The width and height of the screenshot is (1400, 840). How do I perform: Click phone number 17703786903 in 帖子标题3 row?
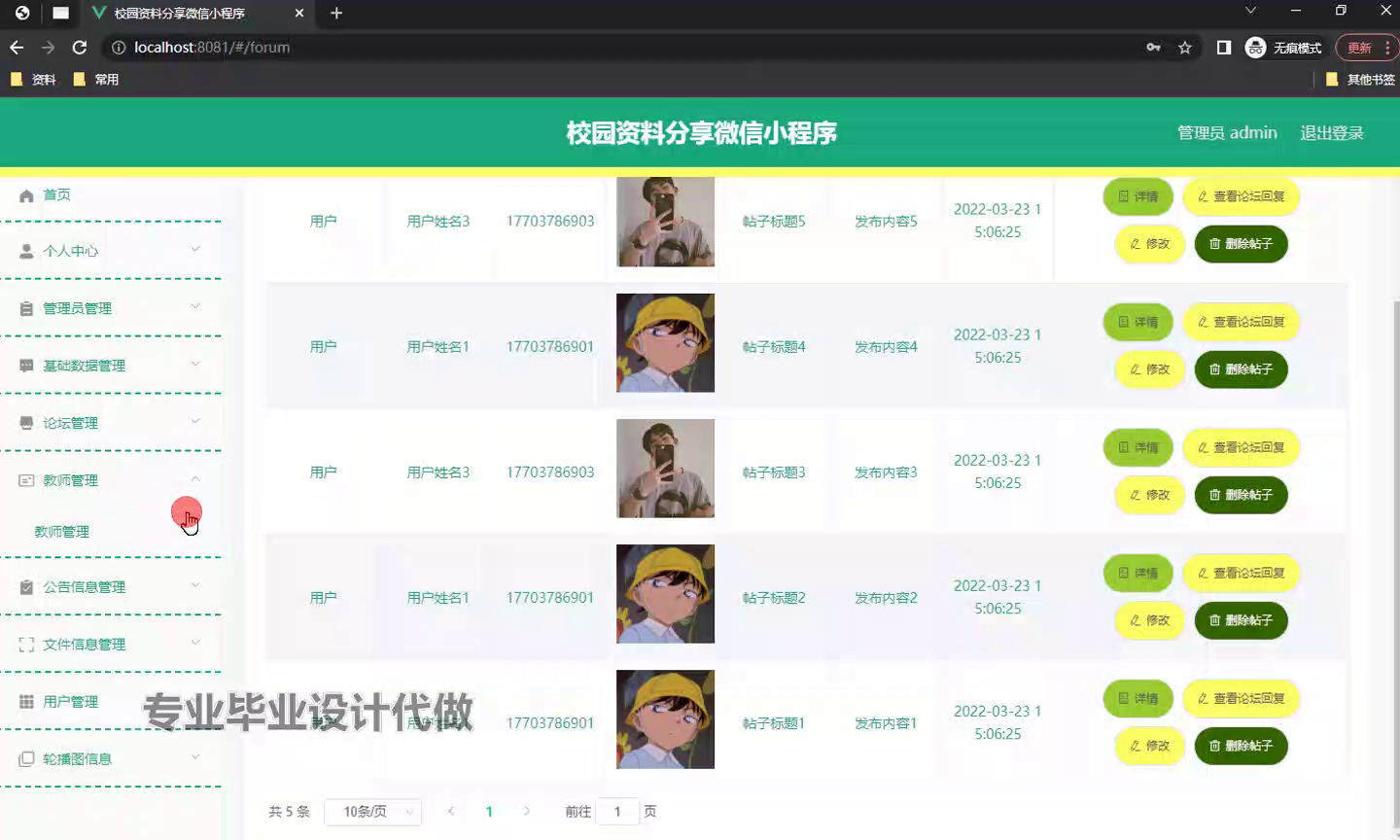point(550,472)
